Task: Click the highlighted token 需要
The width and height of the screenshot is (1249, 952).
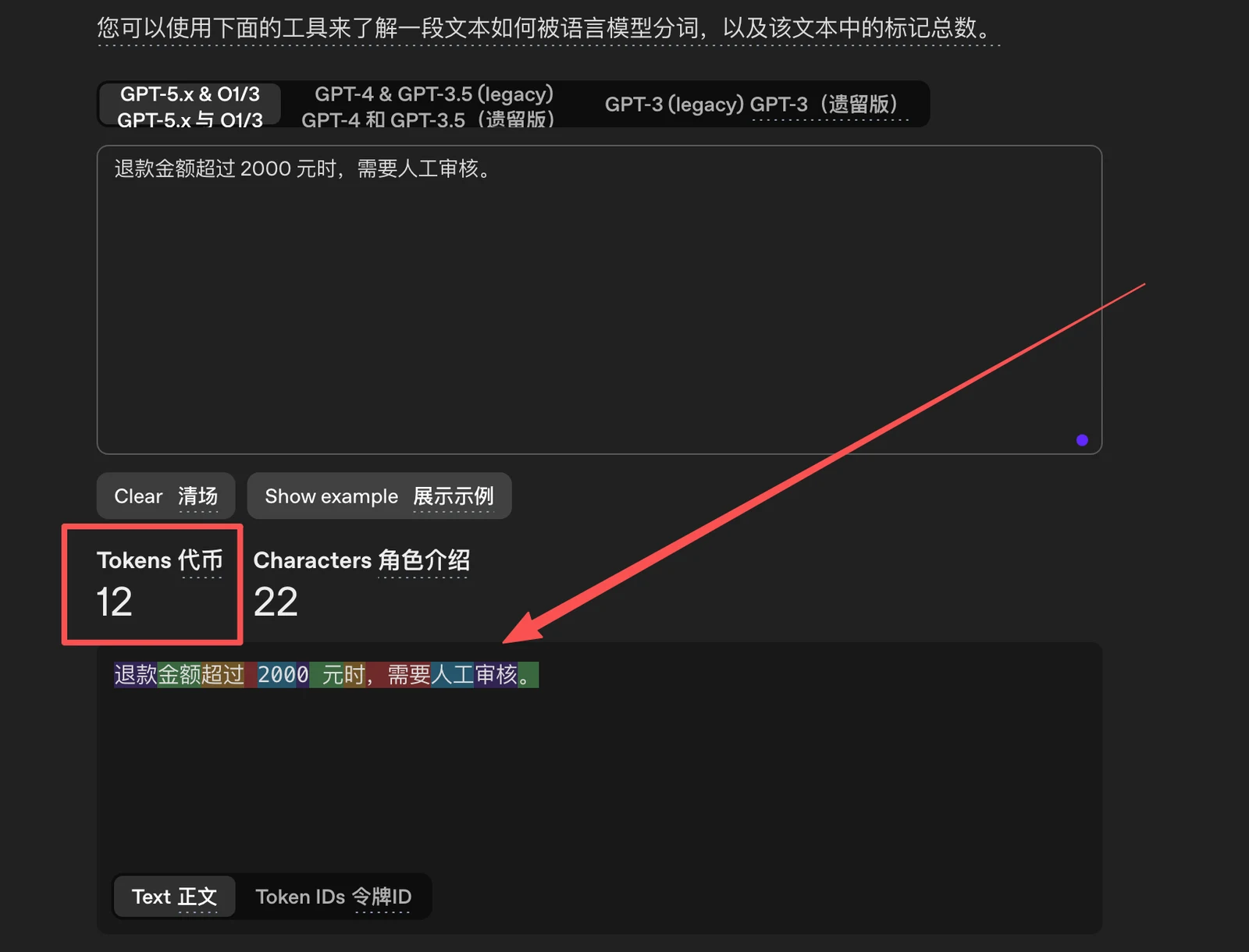Action: [409, 674]
